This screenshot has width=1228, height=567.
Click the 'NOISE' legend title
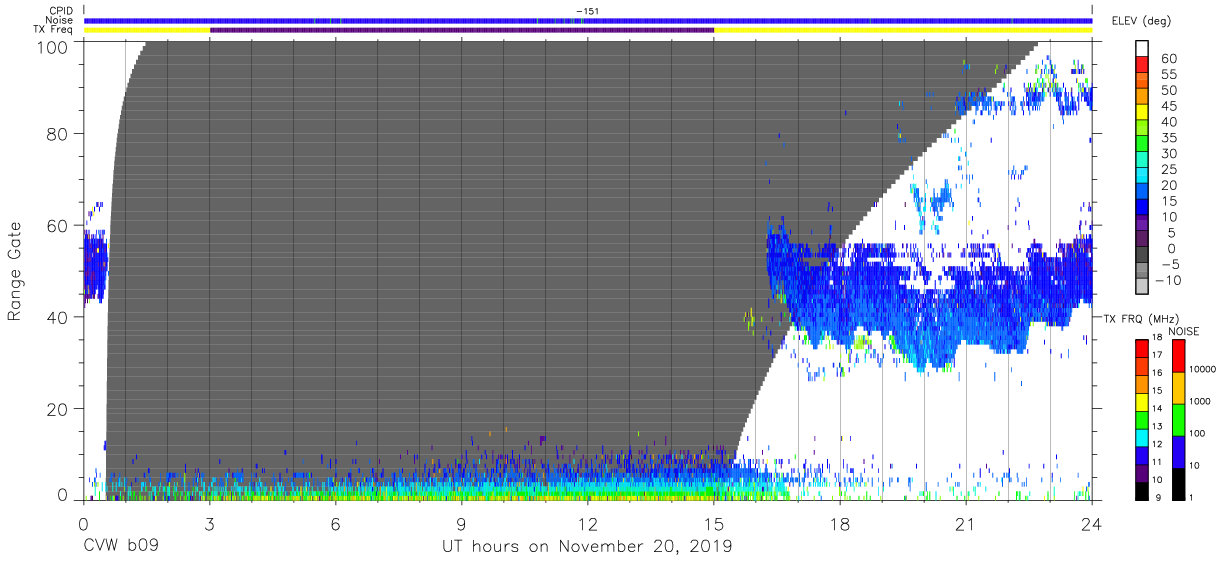coord(1182,331)
